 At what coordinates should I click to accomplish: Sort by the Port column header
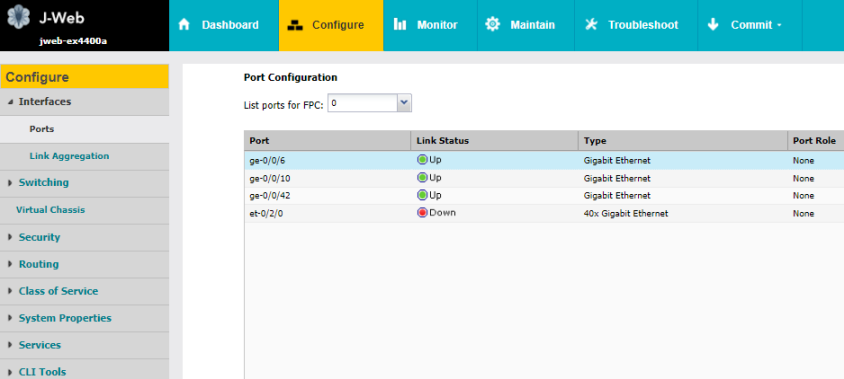pyautogui.click(x=327, y=141)
